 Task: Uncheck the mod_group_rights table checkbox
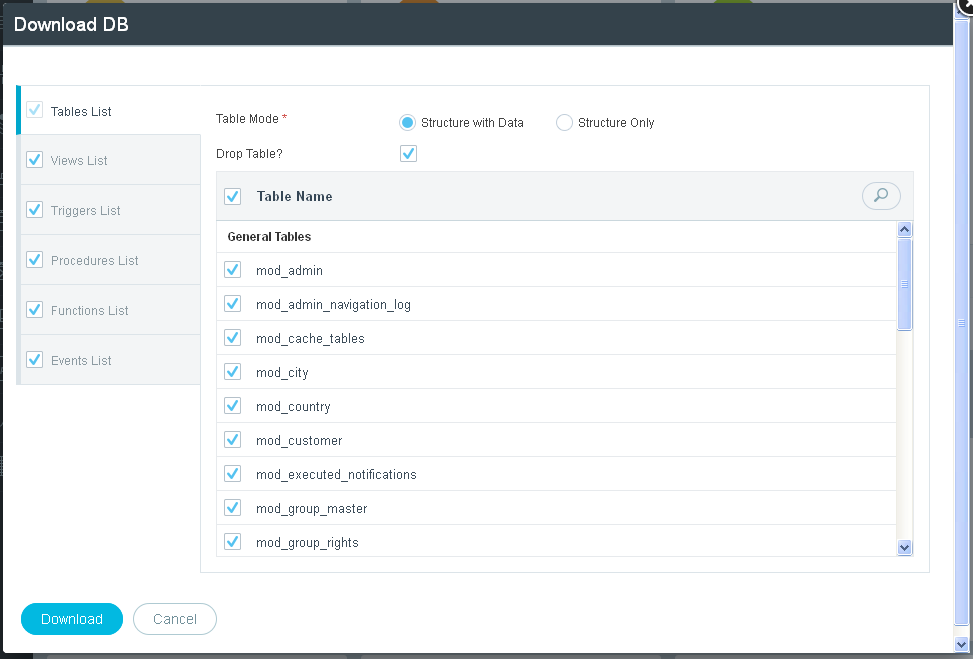(233, 541)
